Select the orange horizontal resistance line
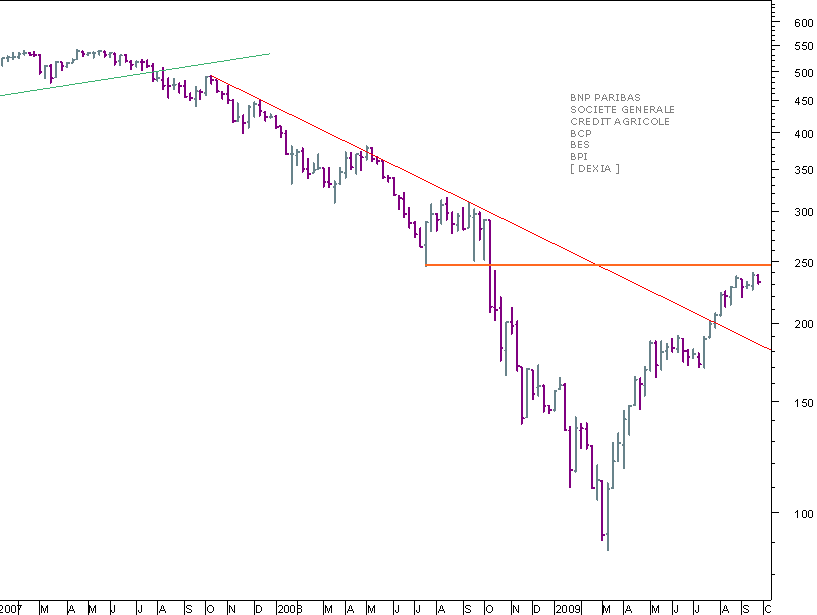This screenshot has width=817, height=615. click(x=598, y=265)
